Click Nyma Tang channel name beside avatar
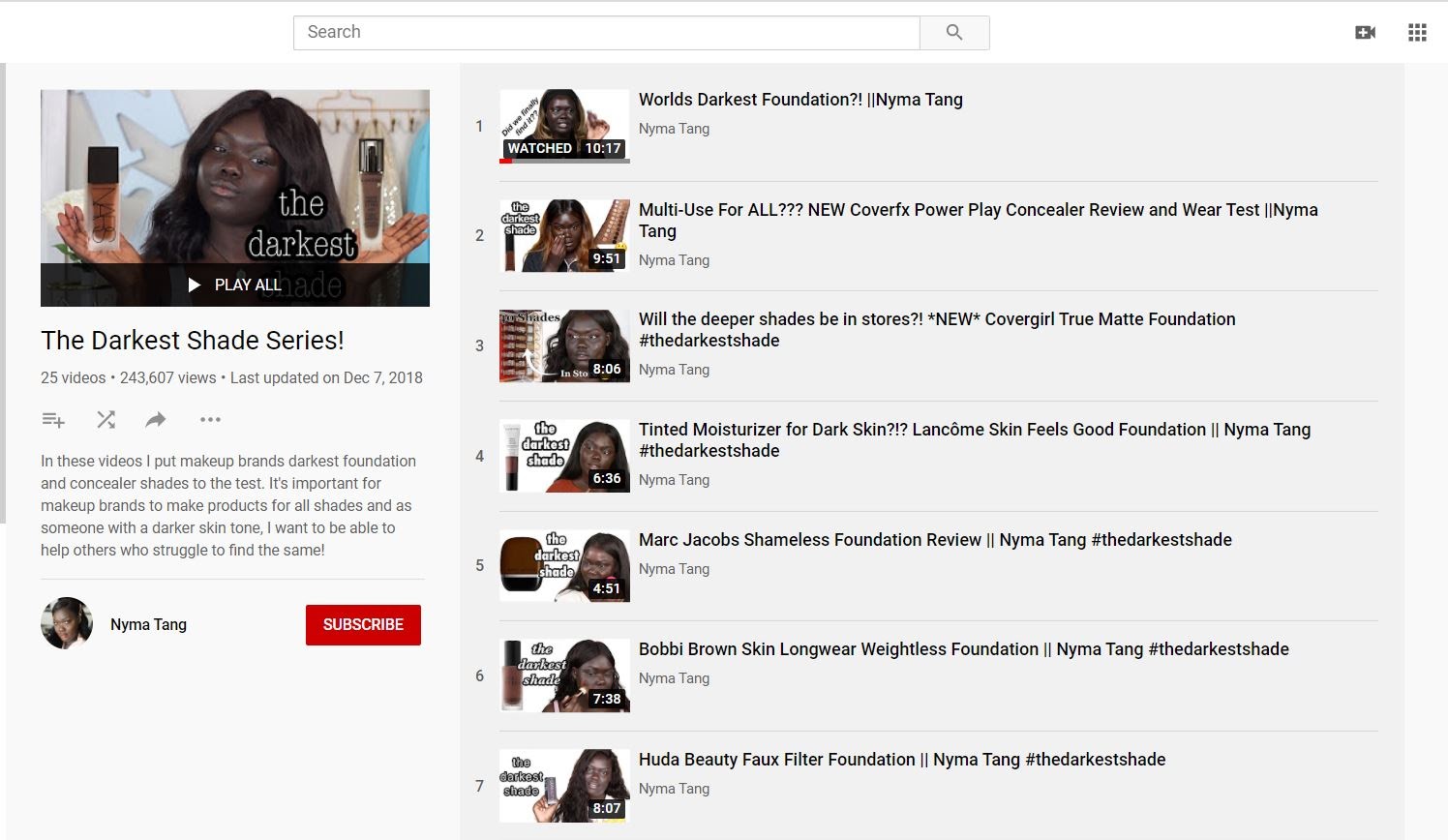This screenshot has width=1448, height=840. pos(148,625)
